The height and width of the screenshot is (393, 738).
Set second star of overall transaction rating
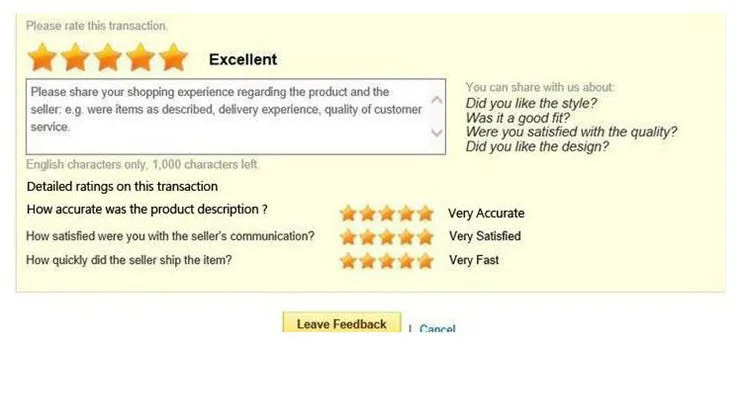pos(75,57)
